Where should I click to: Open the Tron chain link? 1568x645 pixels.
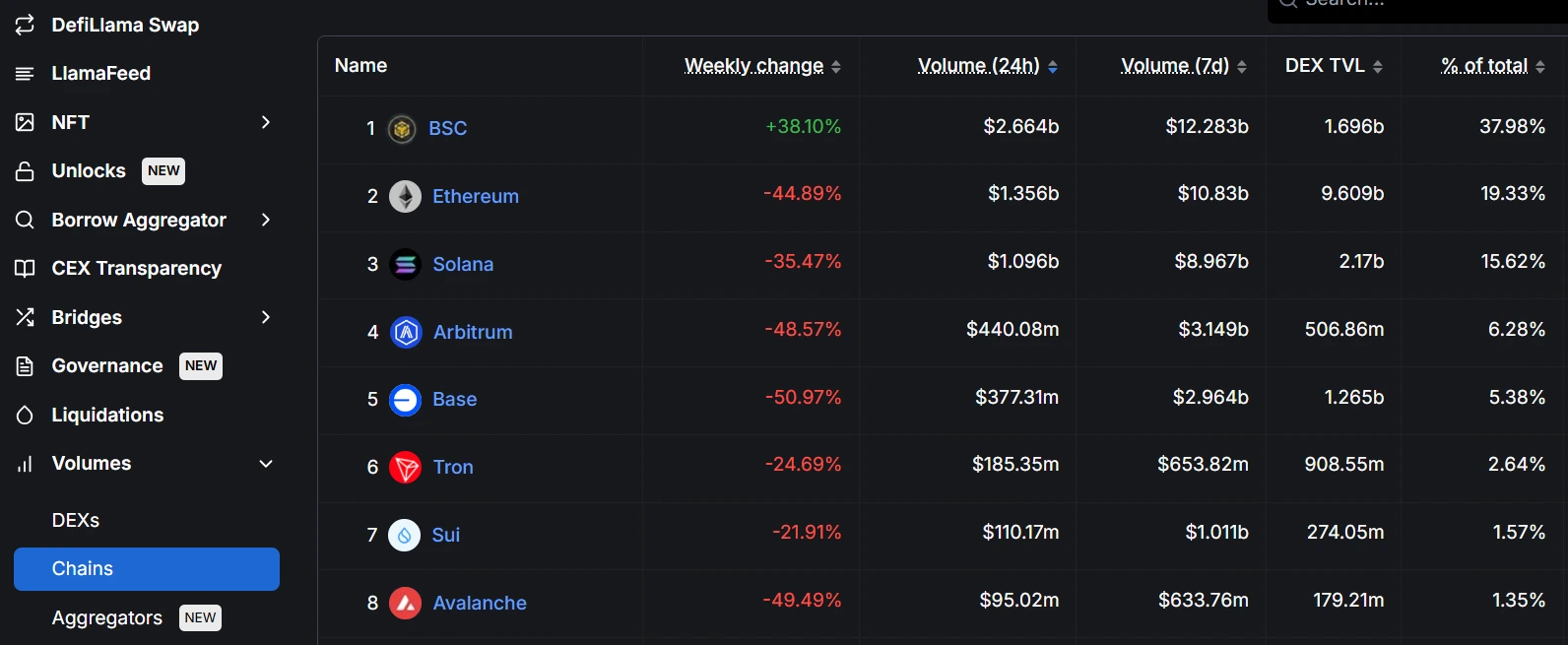[x=453, y=468]
